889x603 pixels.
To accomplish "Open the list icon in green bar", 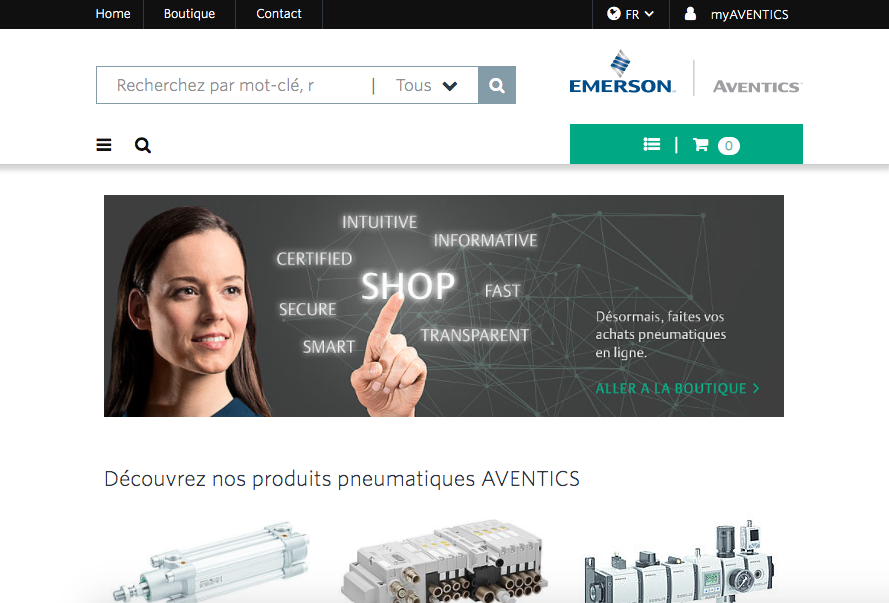I will click(x=652, y=145).
